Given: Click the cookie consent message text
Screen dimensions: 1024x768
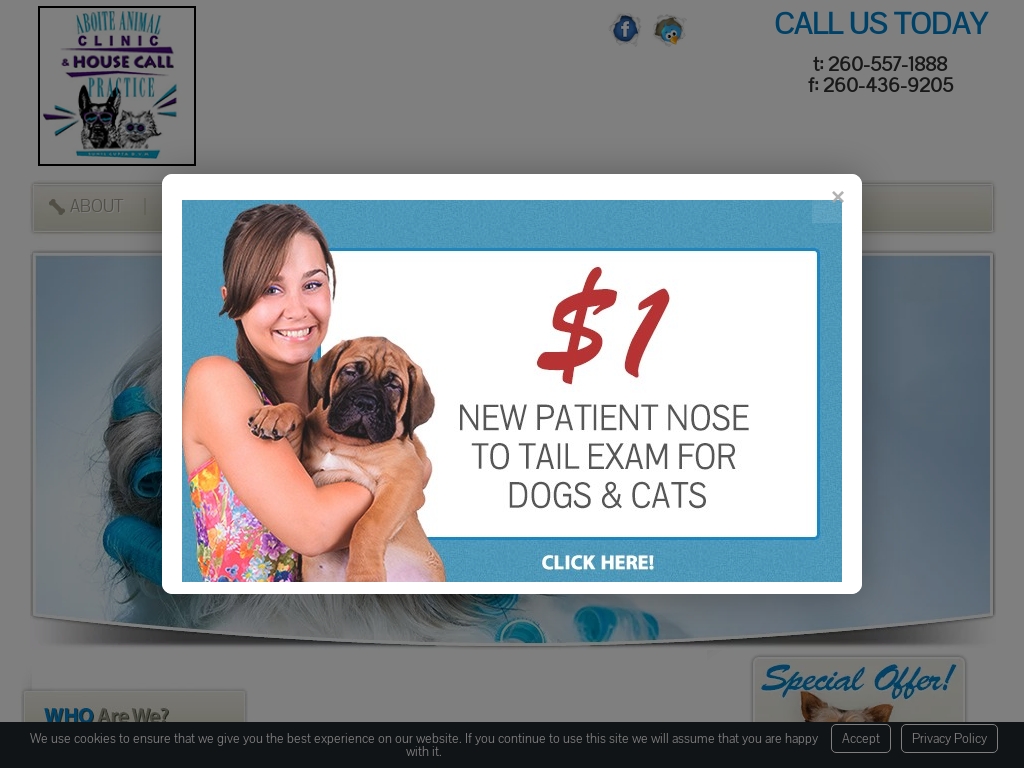Looking at the screenshot, I should pyautogui.click(x=423, y=744).
